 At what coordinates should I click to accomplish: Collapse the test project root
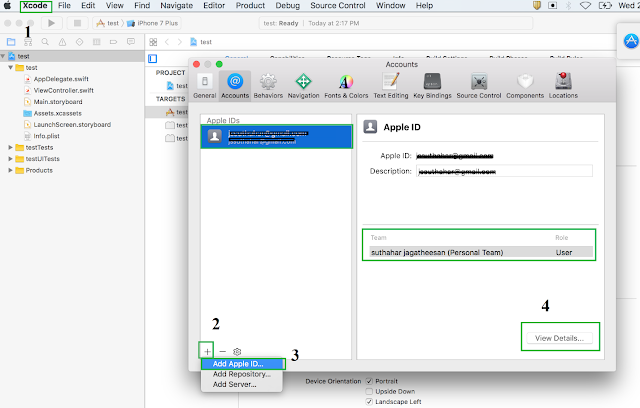3,56
